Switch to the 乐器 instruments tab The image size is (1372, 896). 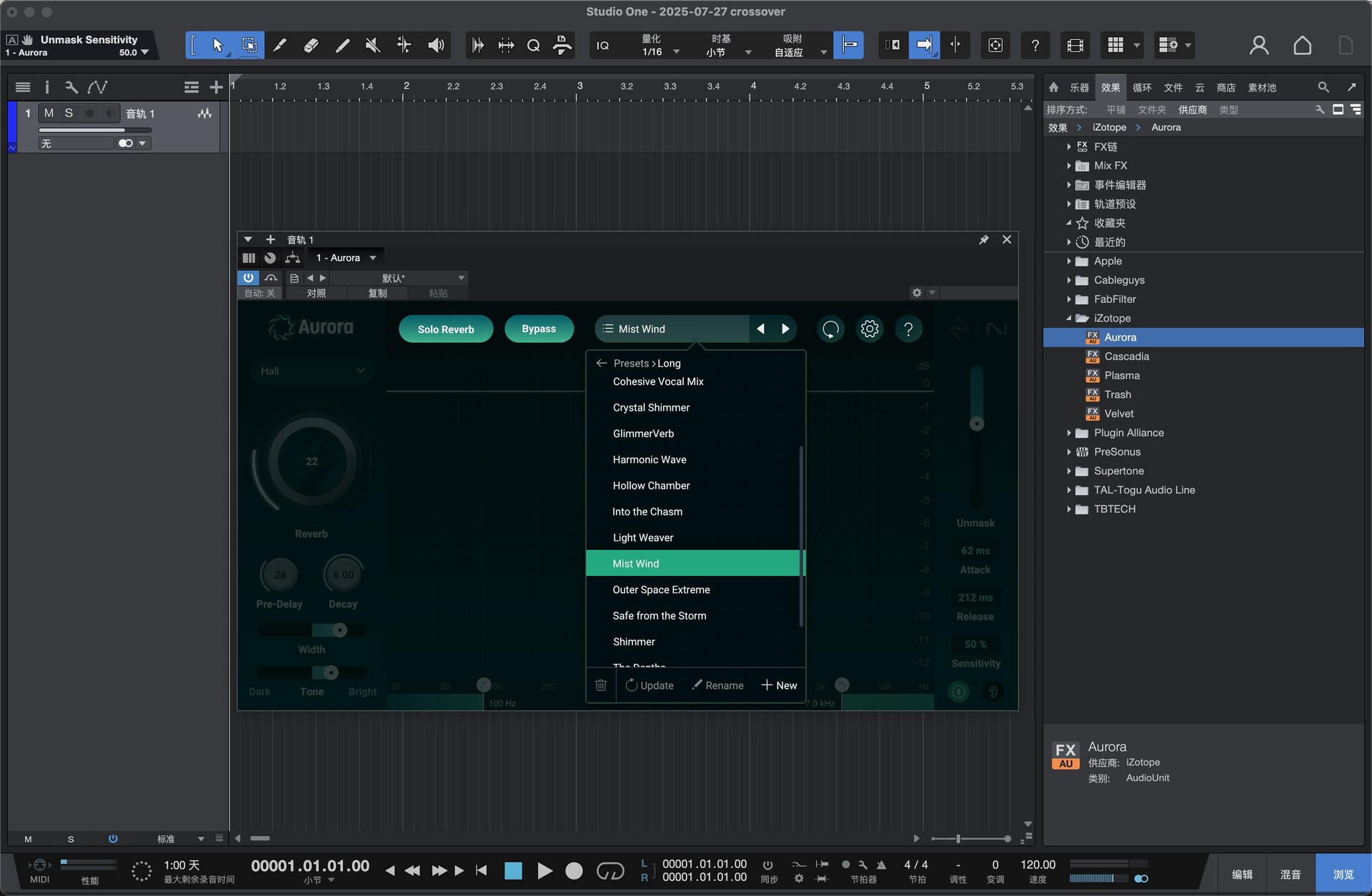pos(1079,88)
